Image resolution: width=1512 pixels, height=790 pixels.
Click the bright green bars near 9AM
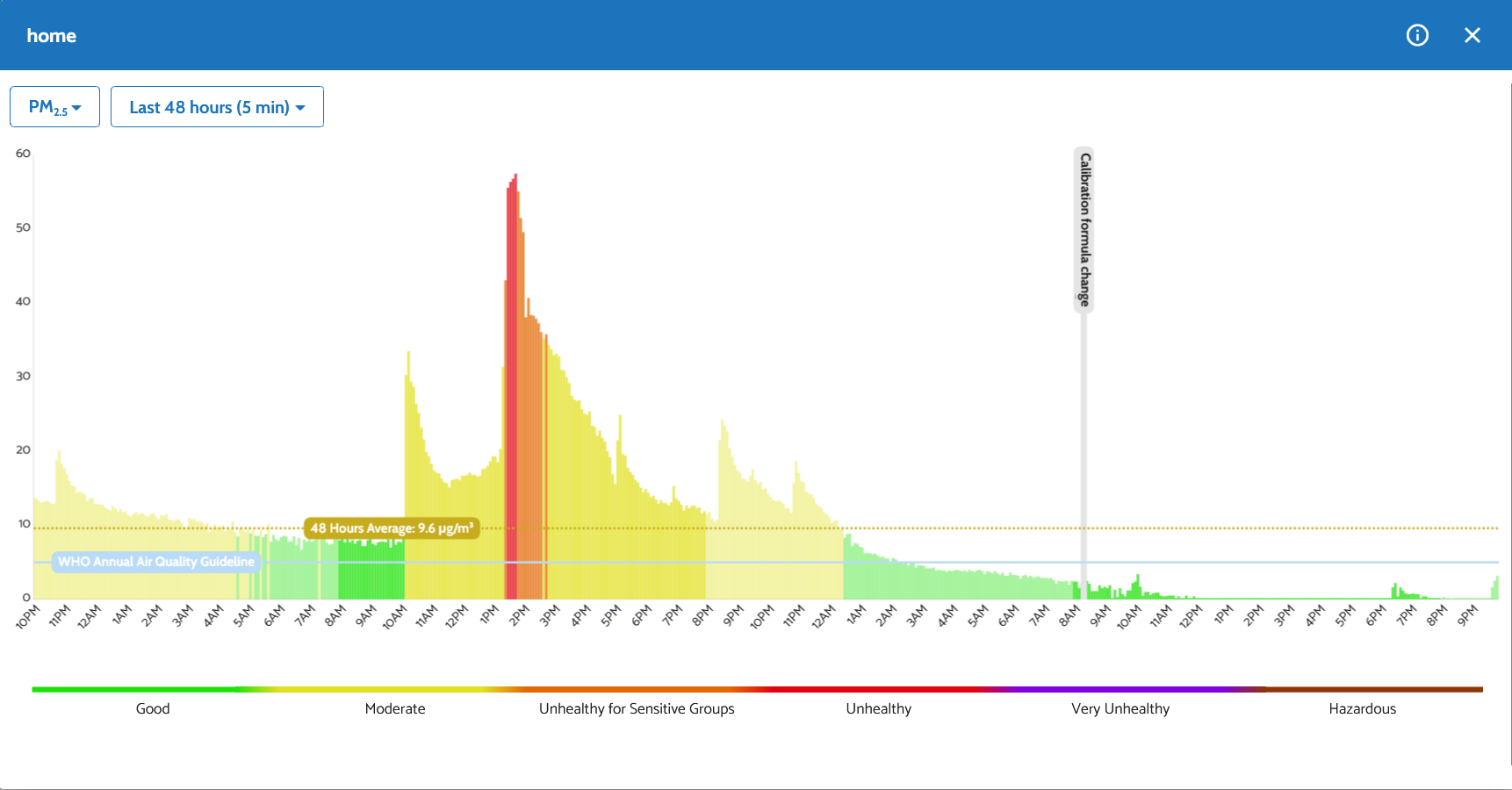[371, 572]
